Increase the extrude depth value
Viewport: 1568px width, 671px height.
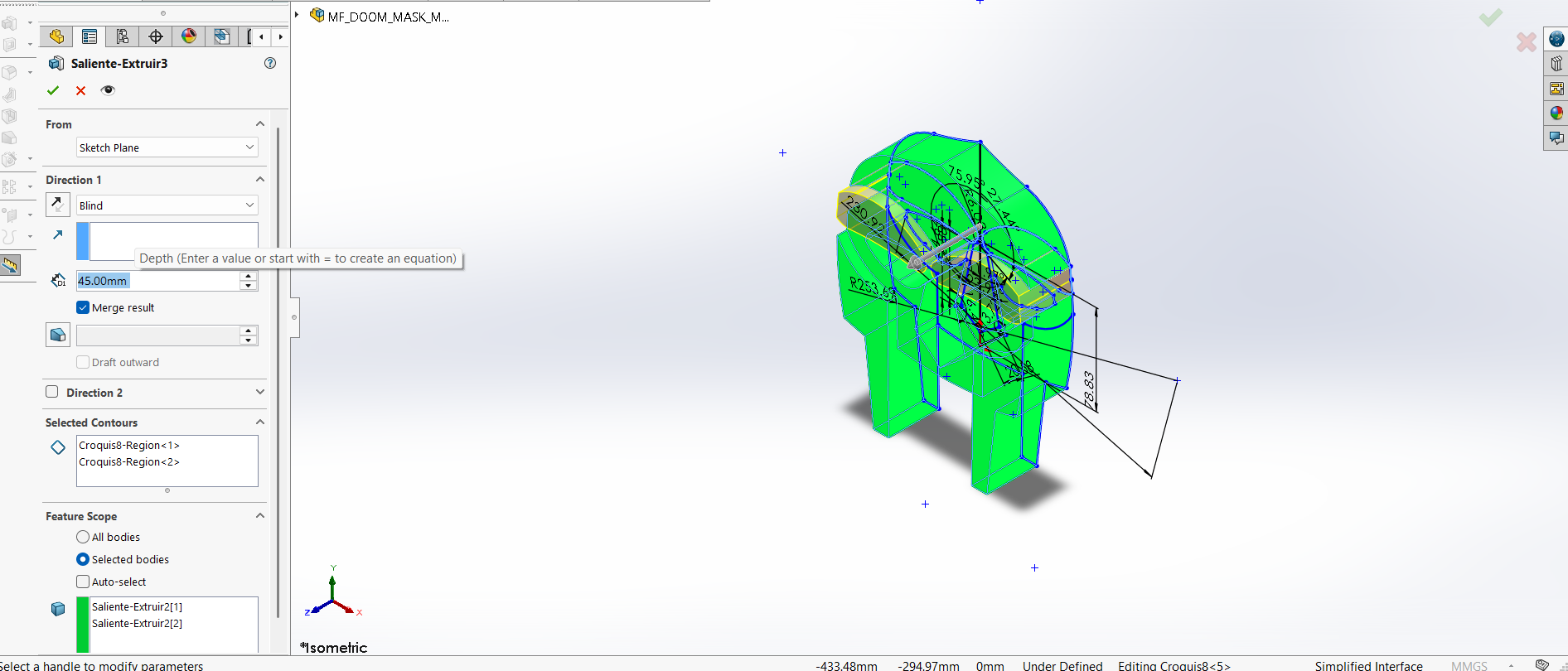pyautogui.click(x=249, y=276)
